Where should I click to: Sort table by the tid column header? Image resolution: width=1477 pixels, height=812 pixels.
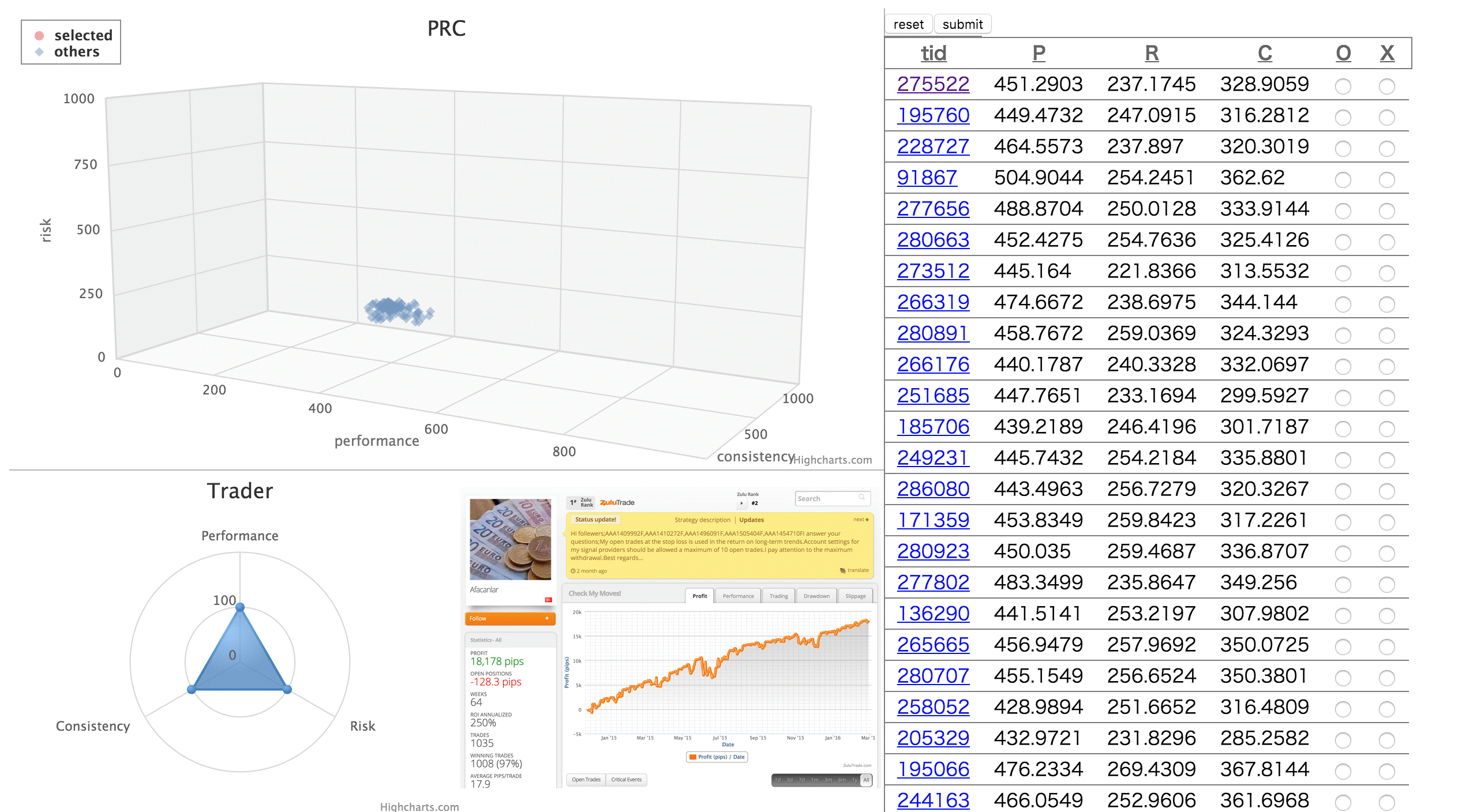tap(933, 53)
